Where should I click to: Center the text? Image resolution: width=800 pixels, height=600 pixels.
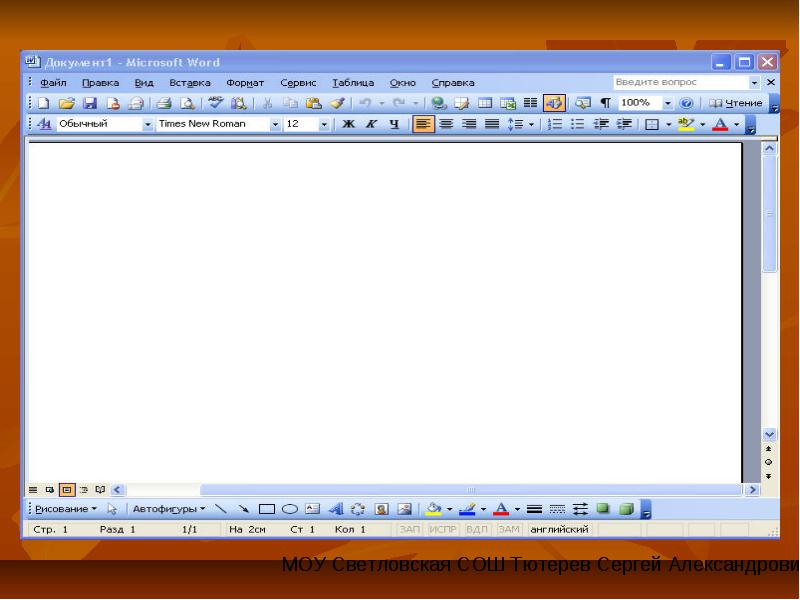click(446, 124)
